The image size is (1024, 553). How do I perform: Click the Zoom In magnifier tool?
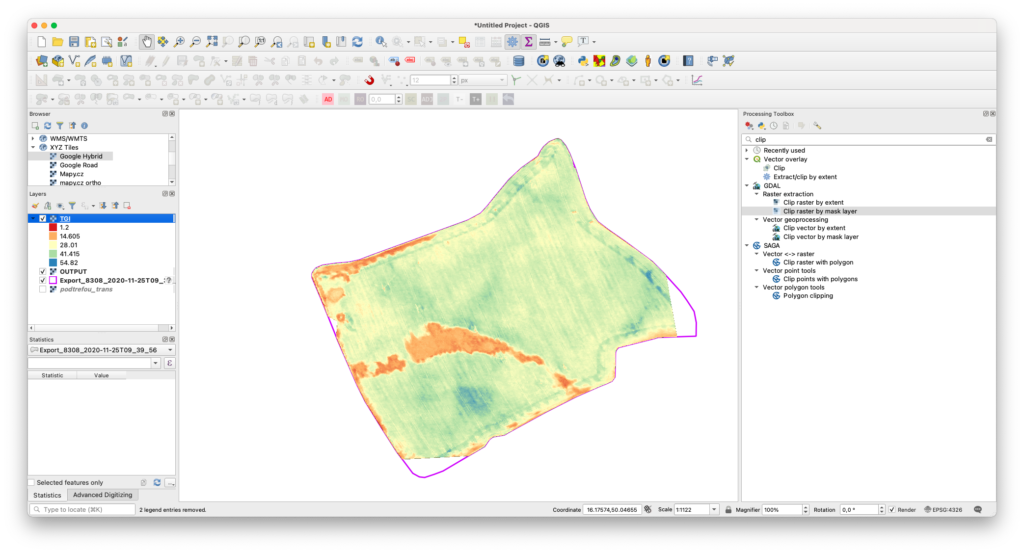[179, 42]
